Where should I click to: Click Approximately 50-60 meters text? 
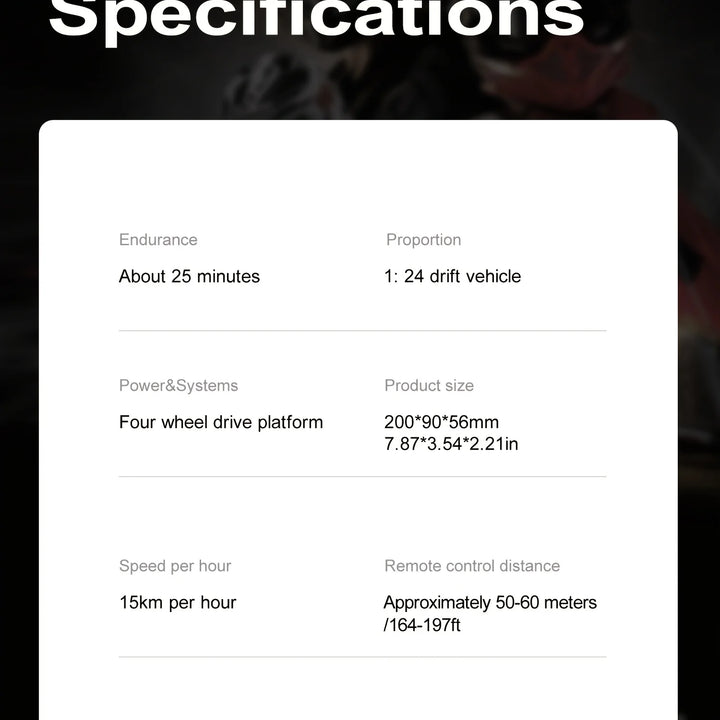pos(490,603)
